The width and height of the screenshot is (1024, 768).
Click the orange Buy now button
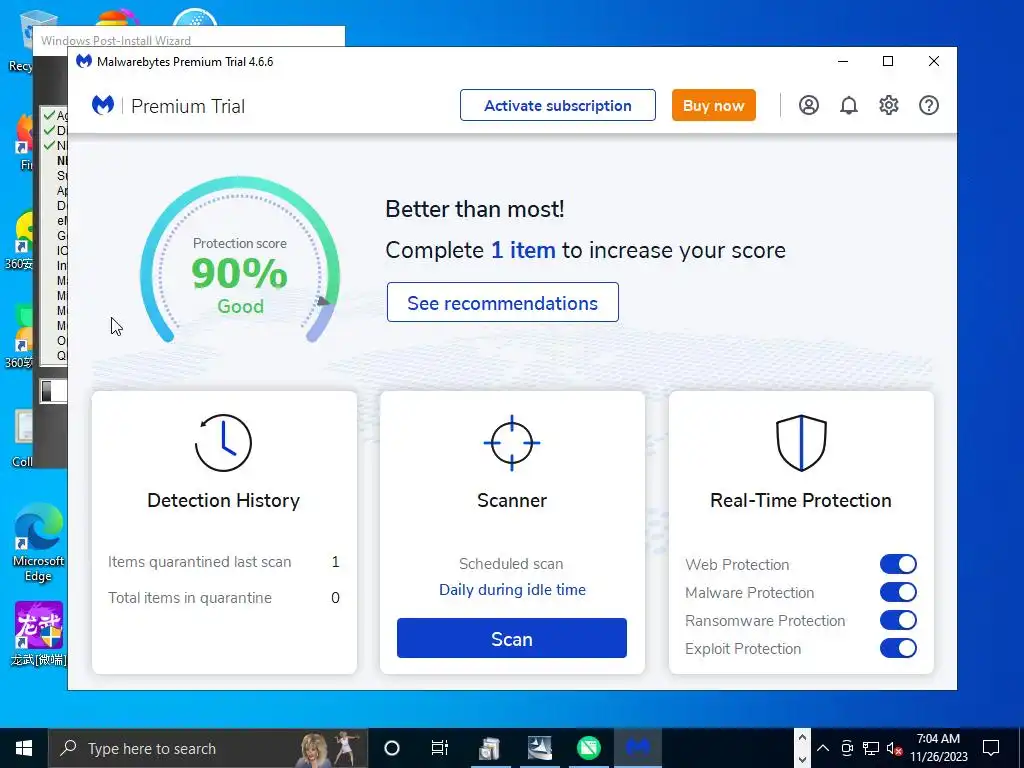click(714, 105)
